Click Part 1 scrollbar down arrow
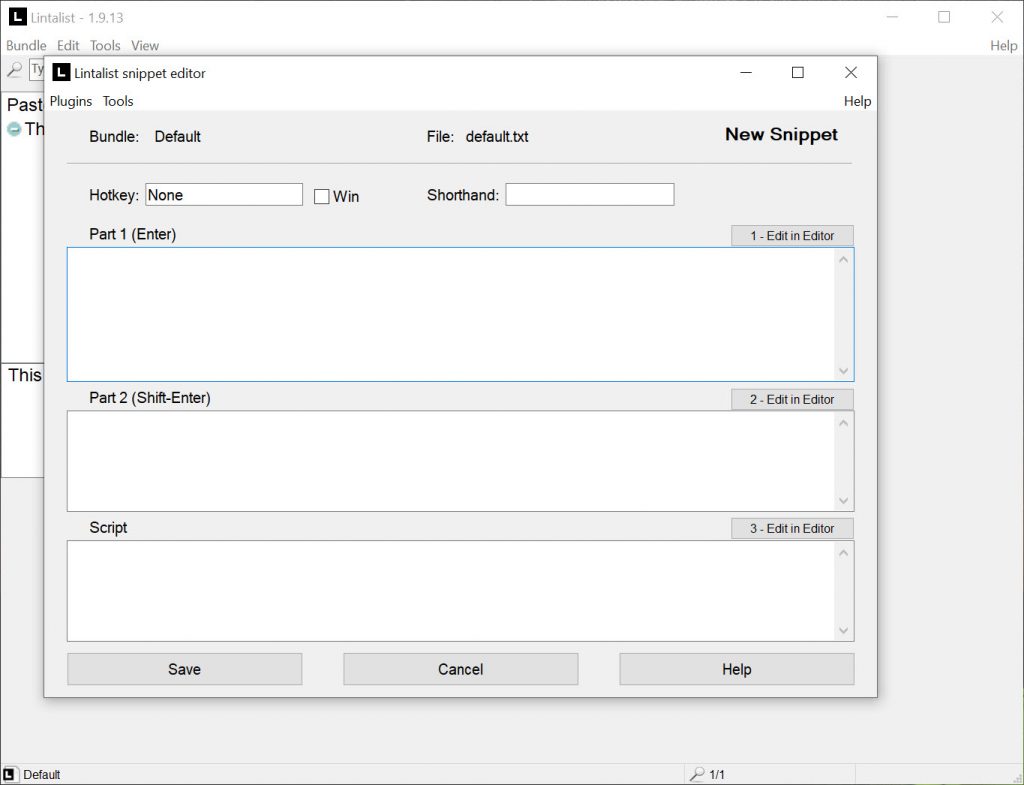Viewport: 1024px width, 785px height. (843, 370)
